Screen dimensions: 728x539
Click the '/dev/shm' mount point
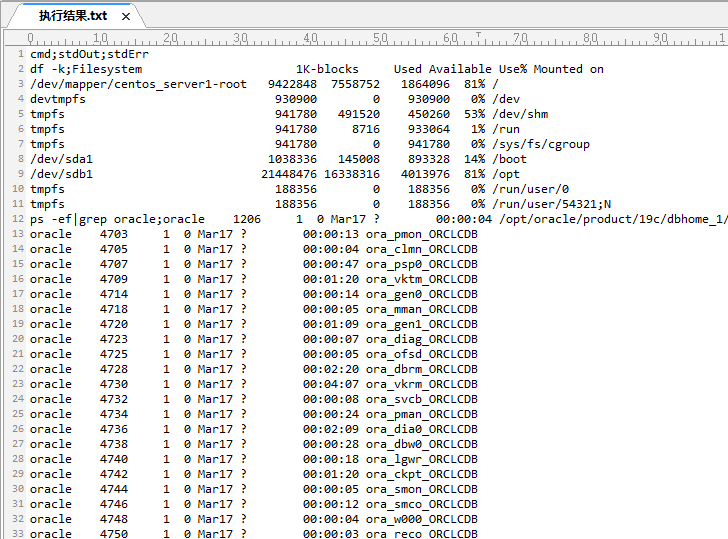tap(520, 114)
